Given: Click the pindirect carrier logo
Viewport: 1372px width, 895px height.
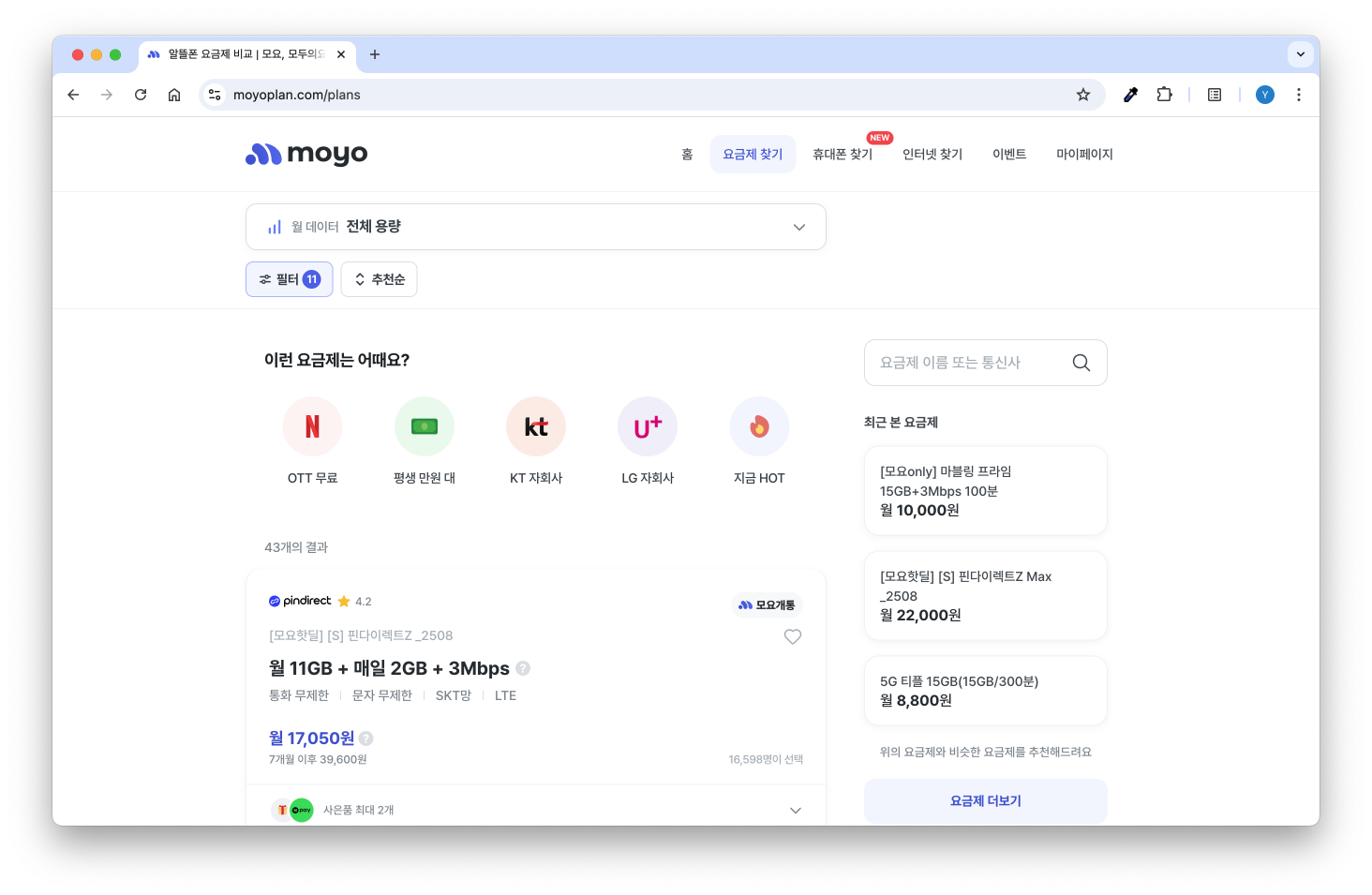Looking at the screenshot, I should point(300,601).
